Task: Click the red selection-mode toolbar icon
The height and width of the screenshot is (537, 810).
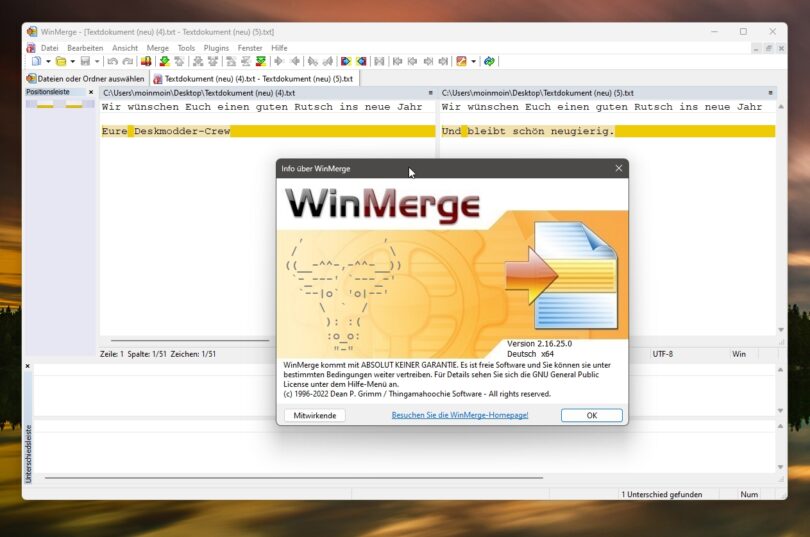Action: [x=146, y=62]
